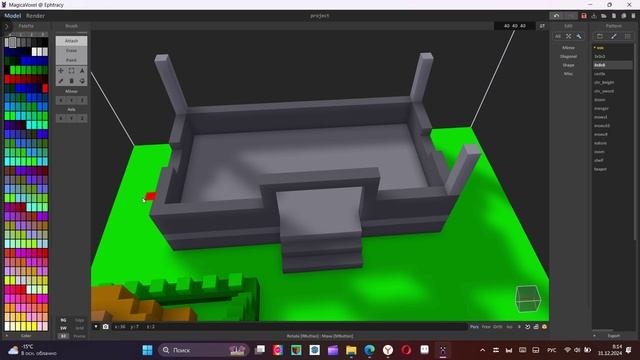This screenshot has width=640, height=360.
Task: Select the Attach brush mode
Action: pyautogui.click(x=71, y=41)
